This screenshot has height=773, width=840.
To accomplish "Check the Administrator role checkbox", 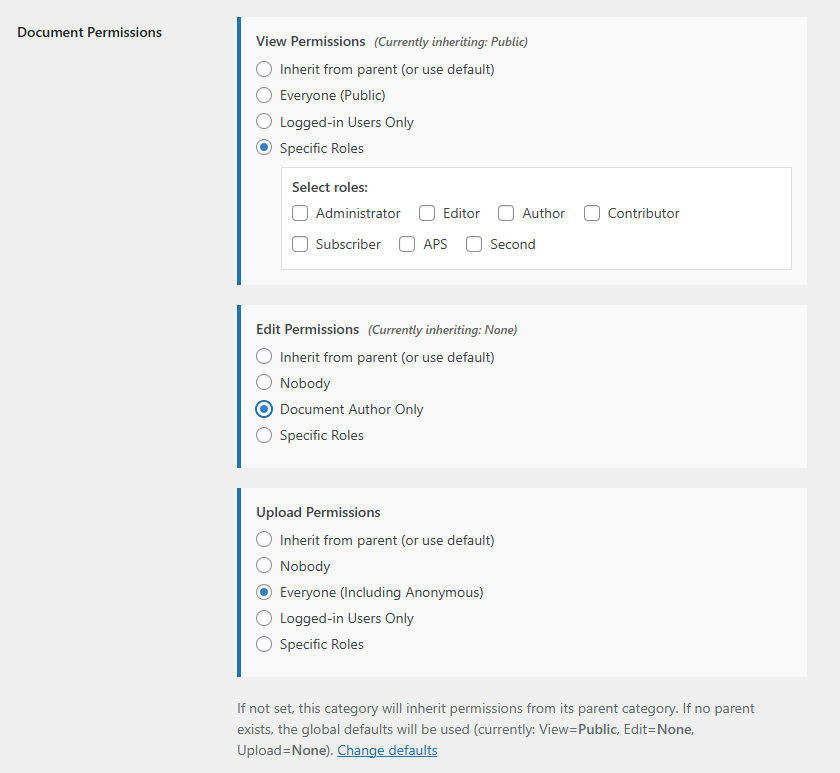I will coord(300,213).
